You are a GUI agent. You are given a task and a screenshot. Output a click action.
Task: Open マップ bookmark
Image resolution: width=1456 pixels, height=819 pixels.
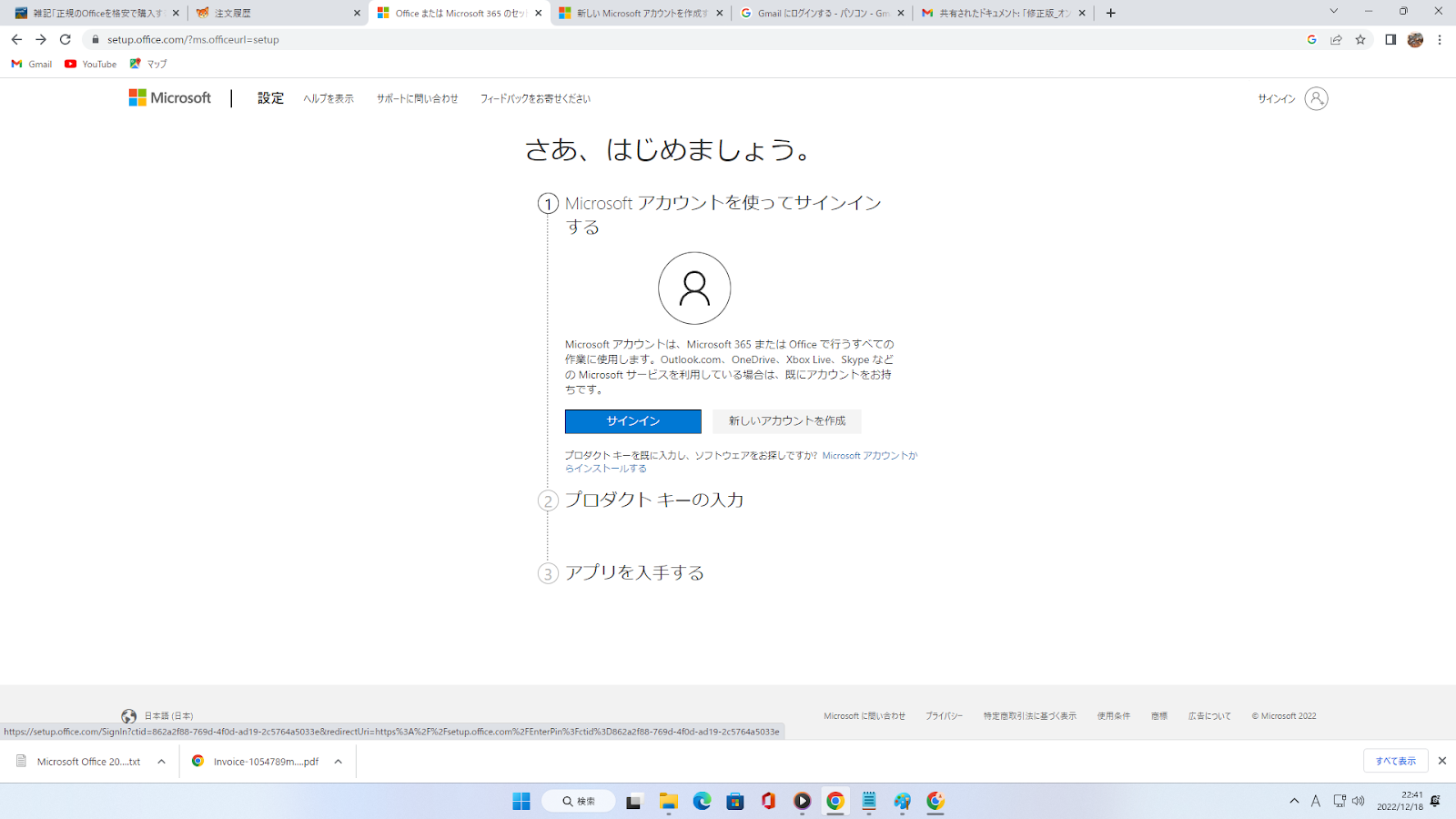pos(148,64)
